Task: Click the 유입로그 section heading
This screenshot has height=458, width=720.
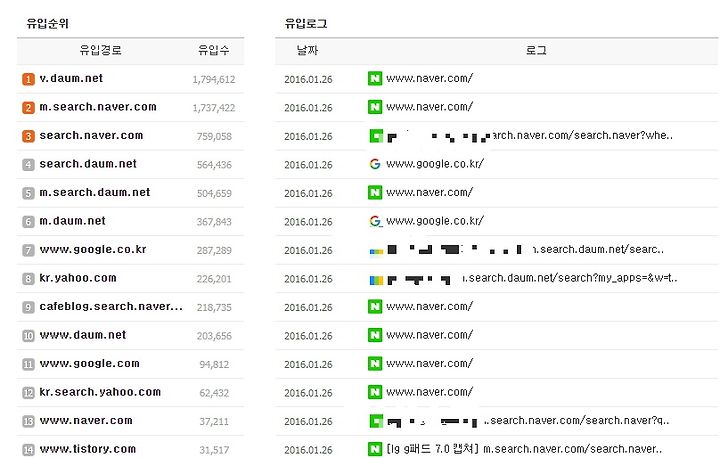Action: tap(306, 23)
